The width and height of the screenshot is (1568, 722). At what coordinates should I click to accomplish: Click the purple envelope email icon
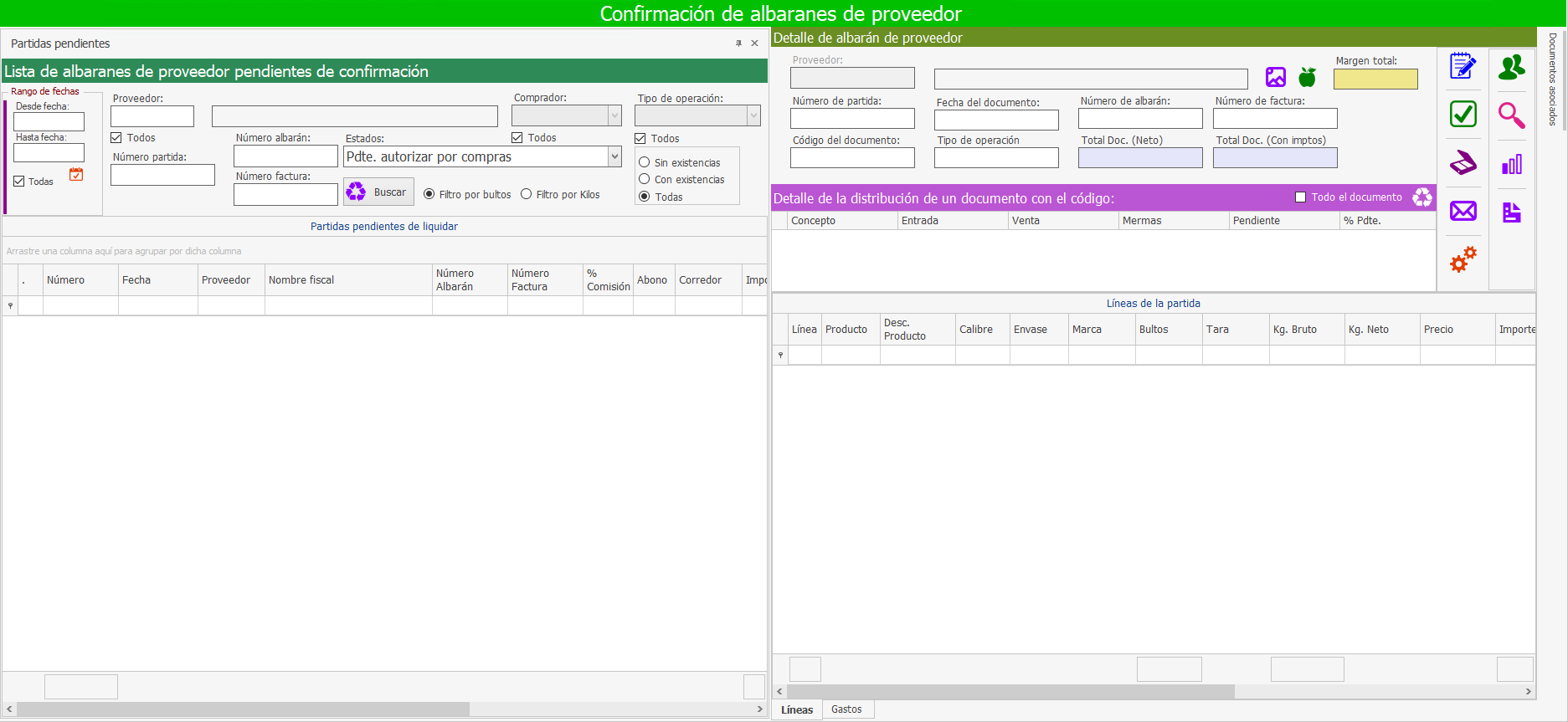pyautogui.click(x=1463, y=211)
